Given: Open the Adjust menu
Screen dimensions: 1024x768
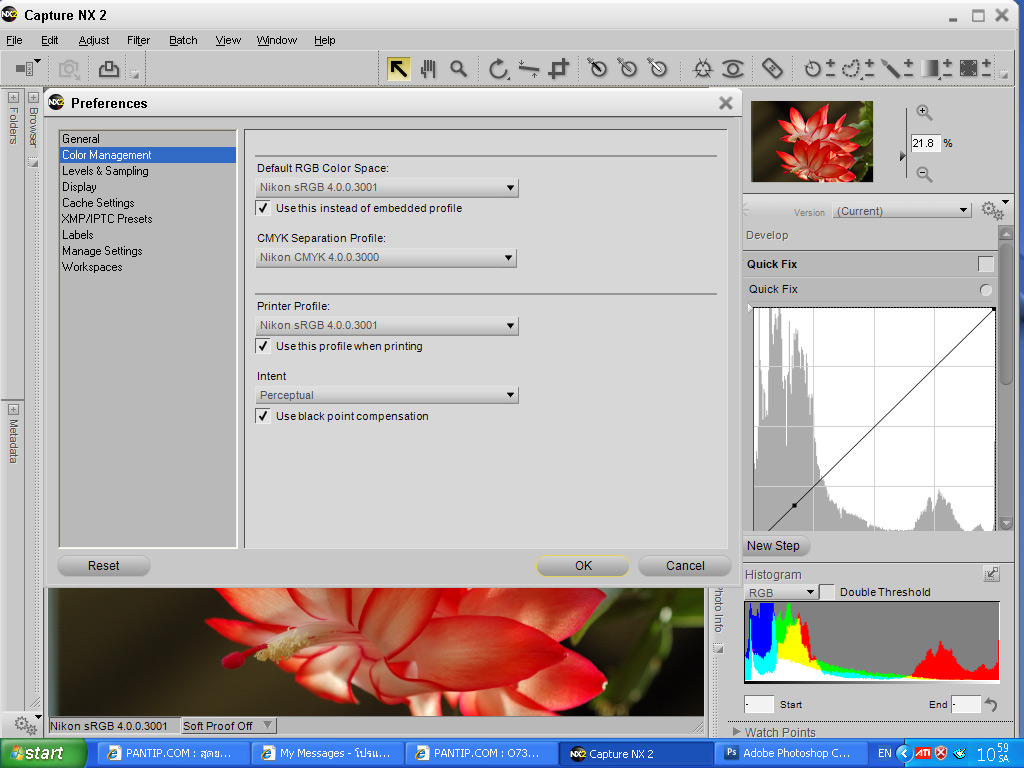Looking at the screenshot, I should 93,40.
